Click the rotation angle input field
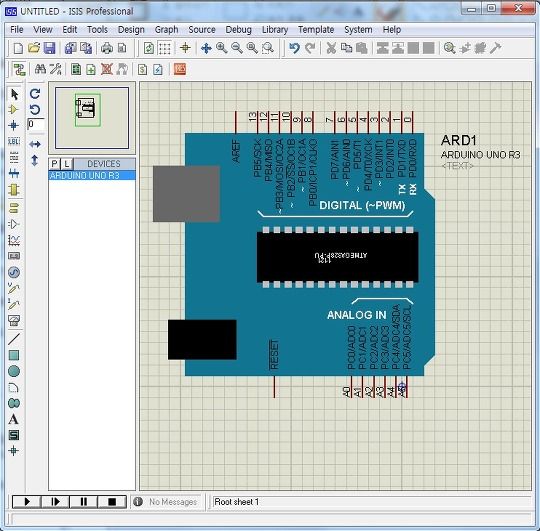Screen dimensions: 540x531 (x=36, y=124)
